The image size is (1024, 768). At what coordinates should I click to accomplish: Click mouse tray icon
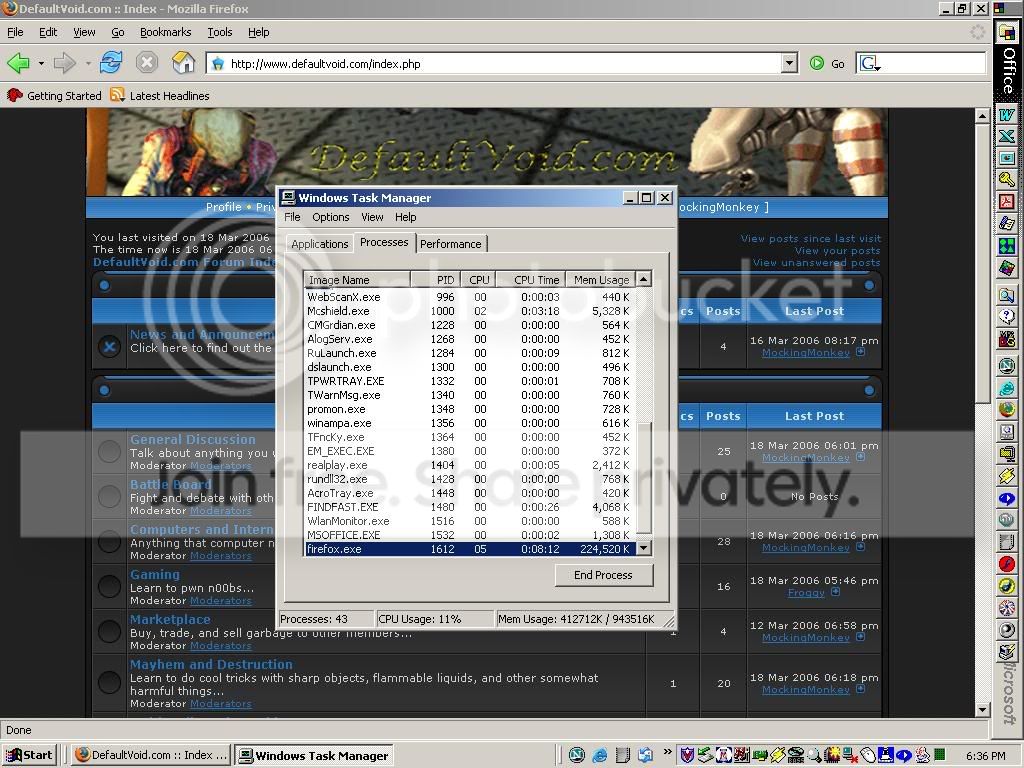pos(868,755)
